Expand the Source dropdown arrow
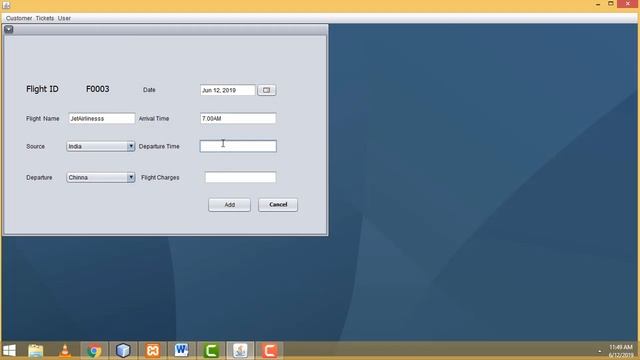Screen dimensions: 640x360 (x=131, y=146)
